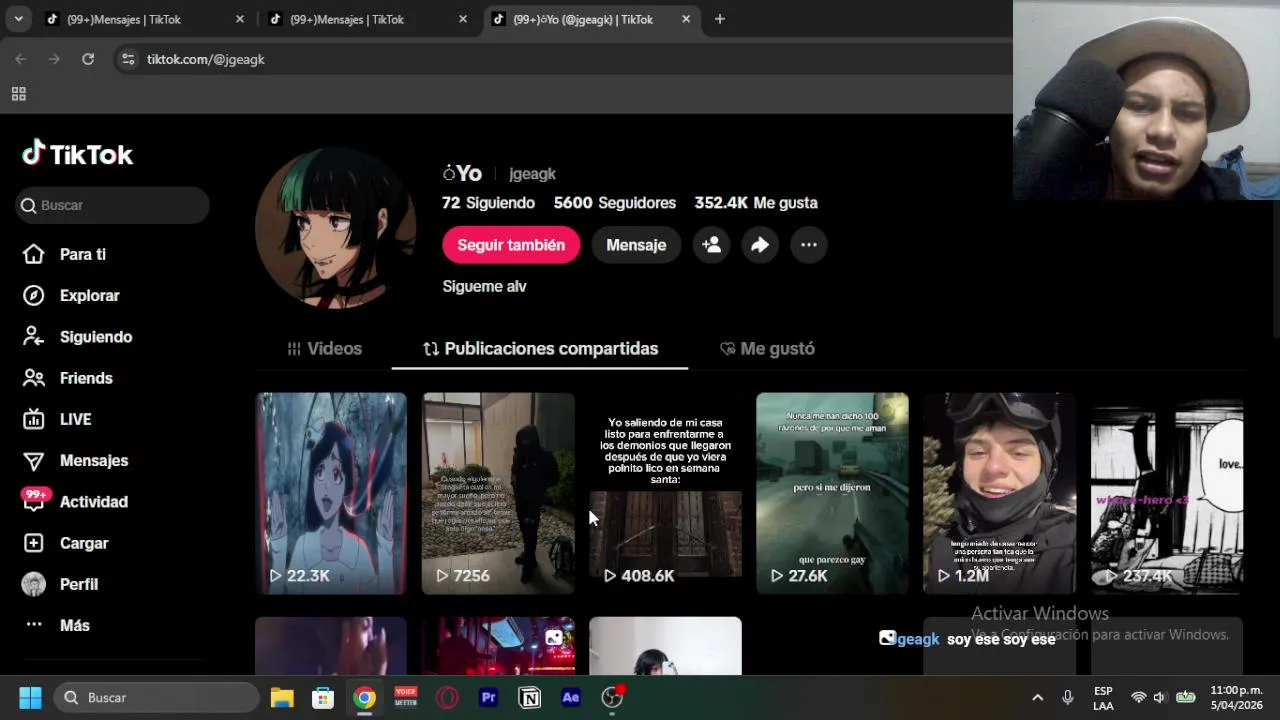Click the Sigueme alv bio text
1280x720 pixels.
point(484,287)
